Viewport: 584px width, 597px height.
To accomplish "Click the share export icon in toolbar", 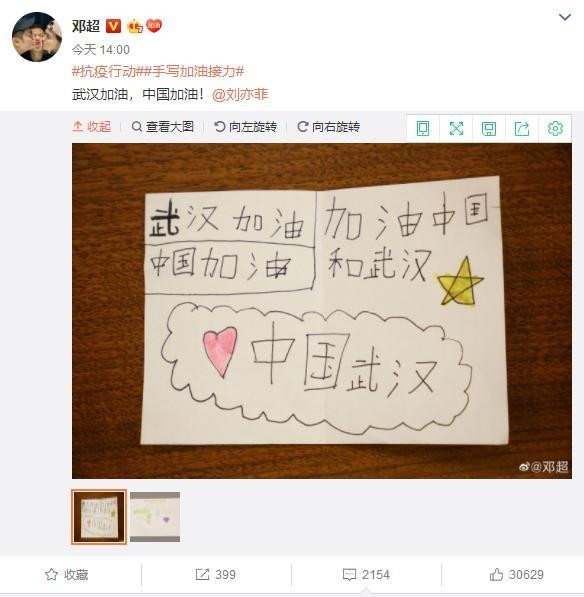I will pos(522,129).
